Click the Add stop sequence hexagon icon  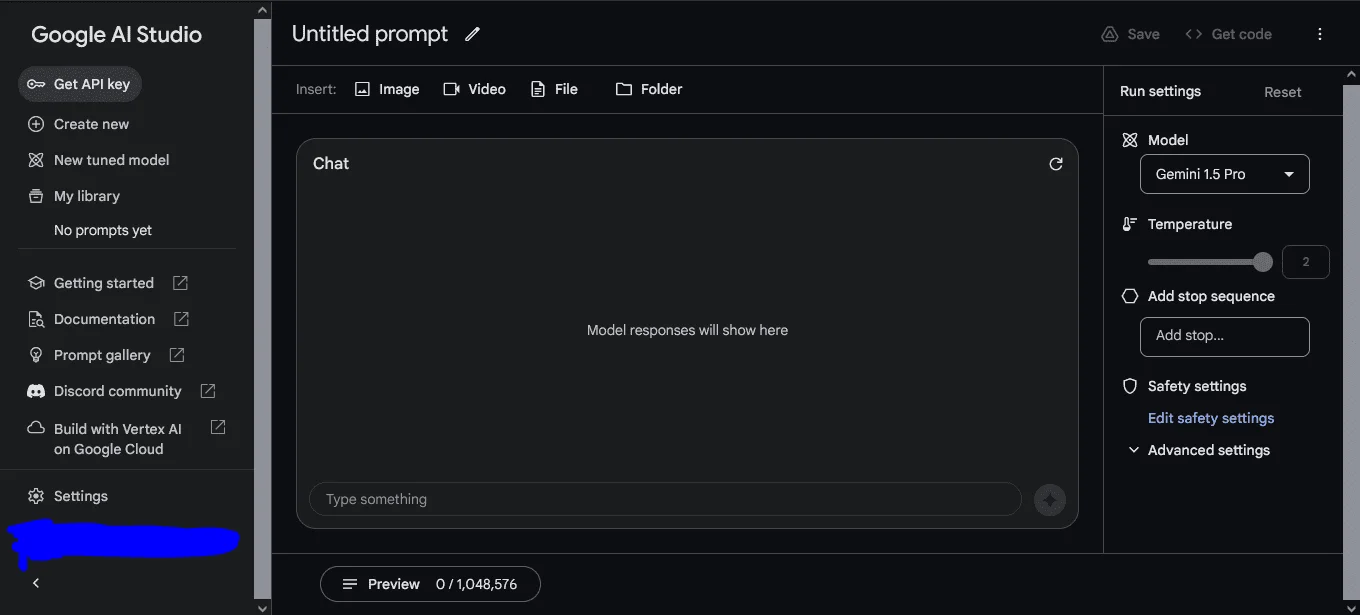tap(1130, 296)
